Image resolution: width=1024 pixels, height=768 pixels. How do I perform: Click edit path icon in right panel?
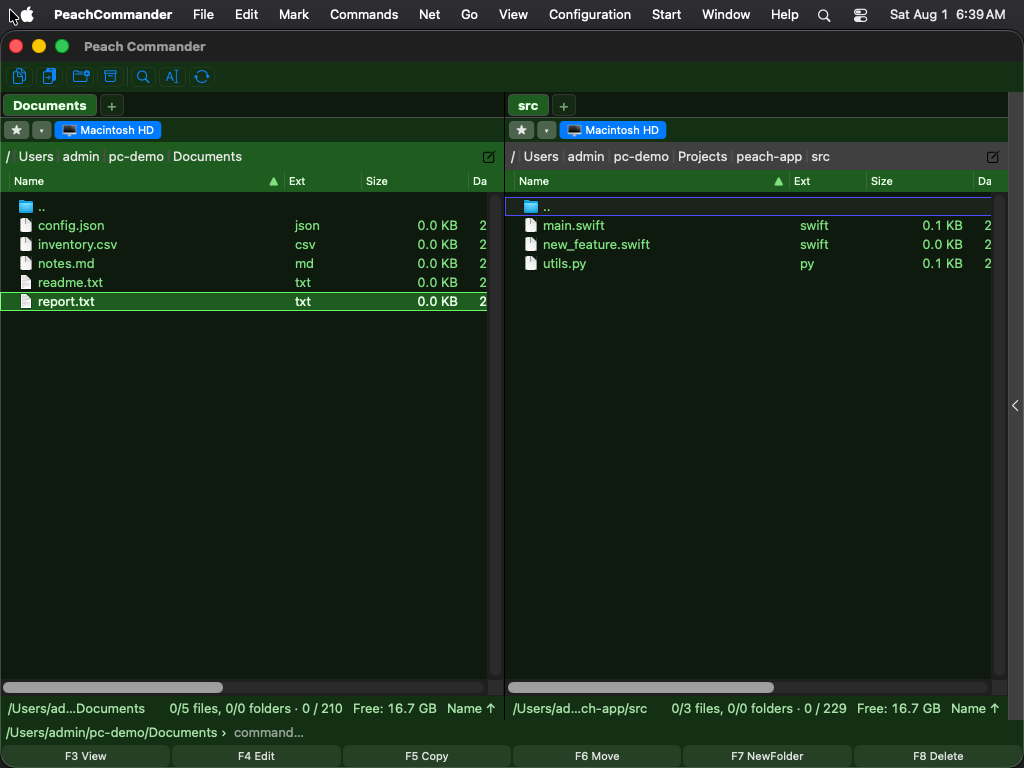pos(993,157)
